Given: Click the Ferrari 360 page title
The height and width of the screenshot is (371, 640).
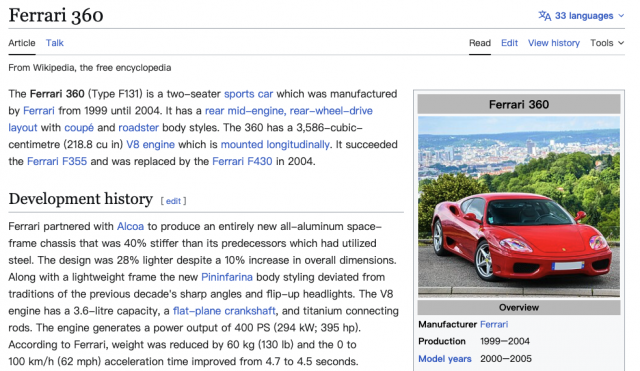Looking at the screenshot, I should [56, 16].
